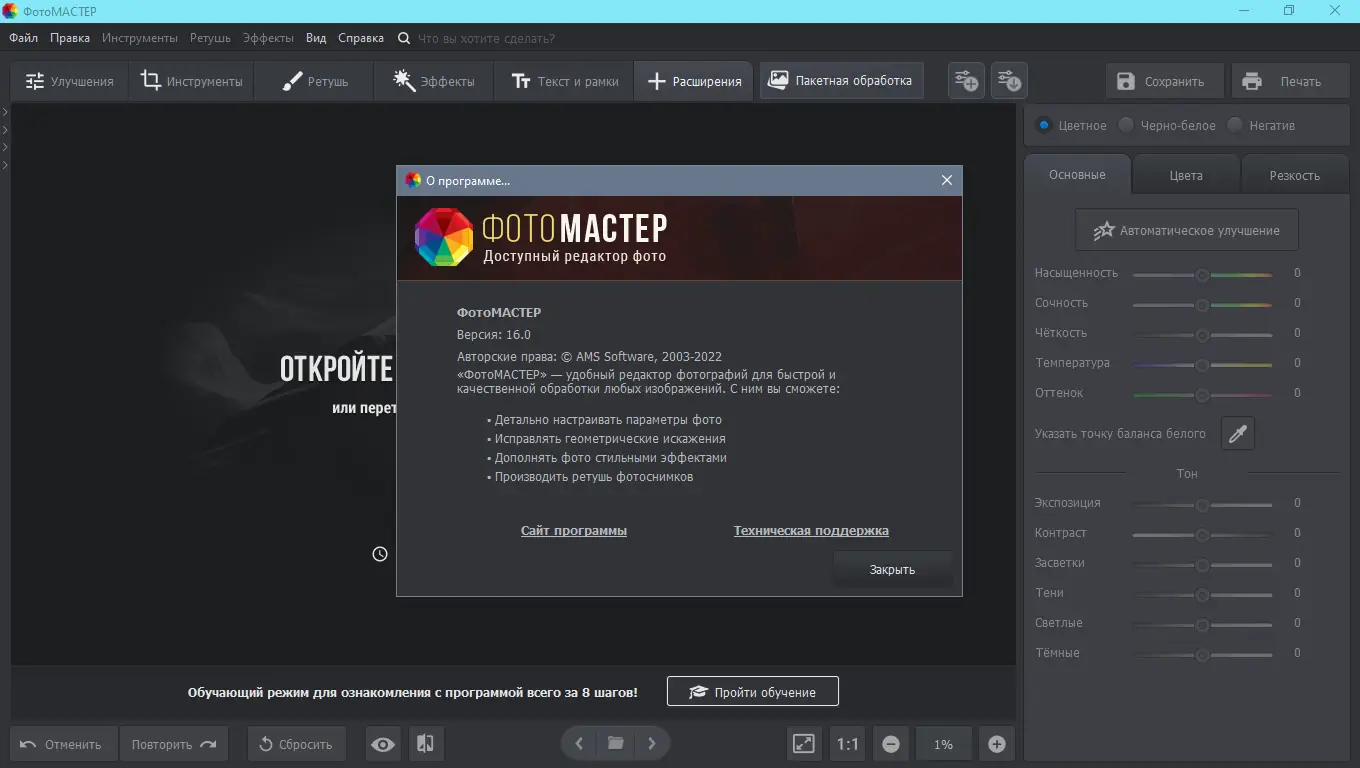Click the Отменить undo button
This screenshot has width=1360, height=768.
63,744
